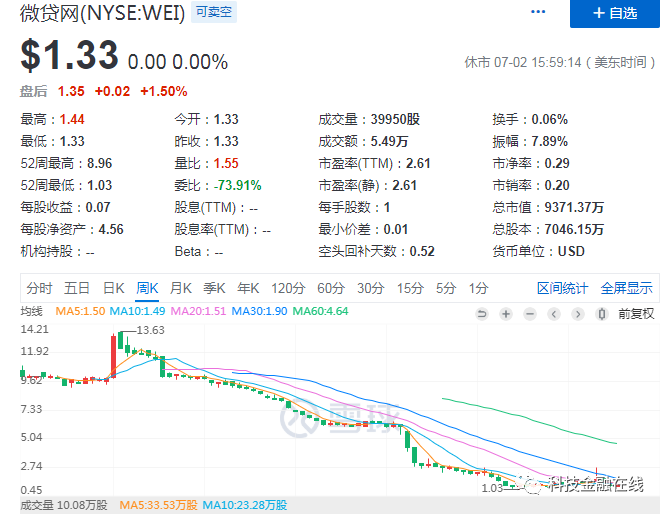Click the 成交量 value 39950股
The height and width of the screenshot is (514, 665).
[x=395, y=120]
